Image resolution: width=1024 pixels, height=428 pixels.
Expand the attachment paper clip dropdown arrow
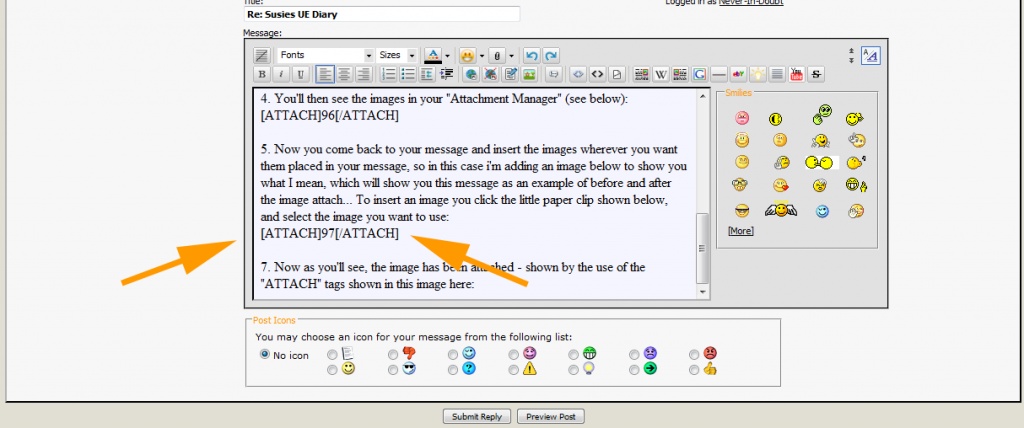(x=511, y=55)
